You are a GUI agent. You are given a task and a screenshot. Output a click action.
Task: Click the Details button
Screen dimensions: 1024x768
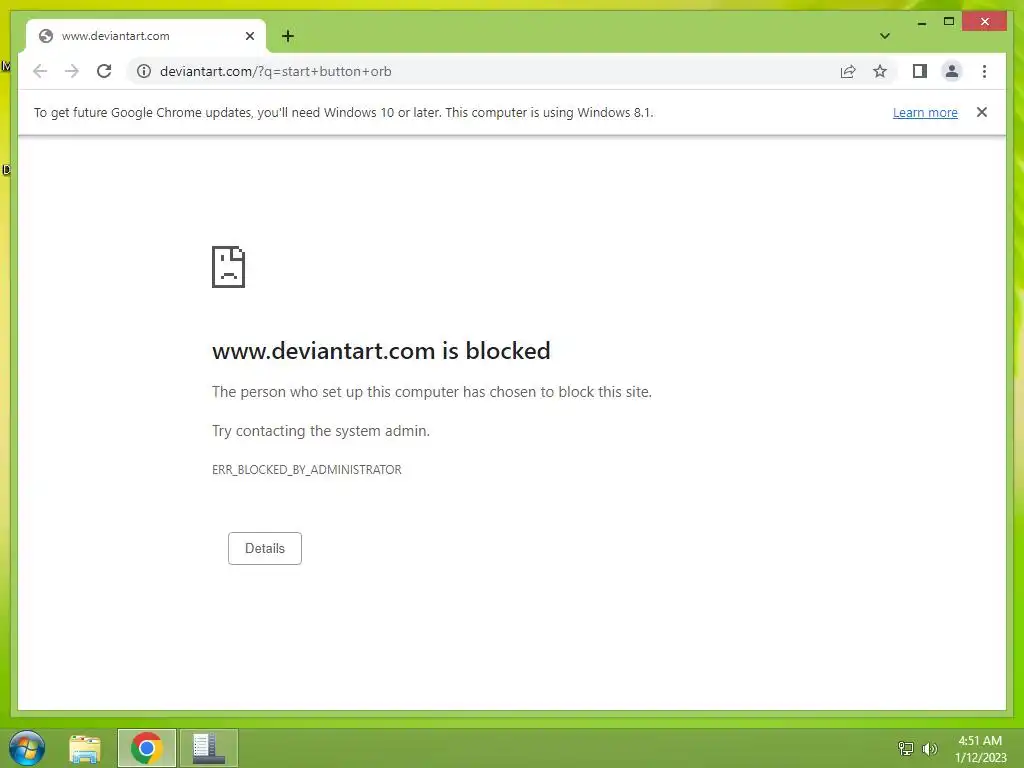click(264, 549)
